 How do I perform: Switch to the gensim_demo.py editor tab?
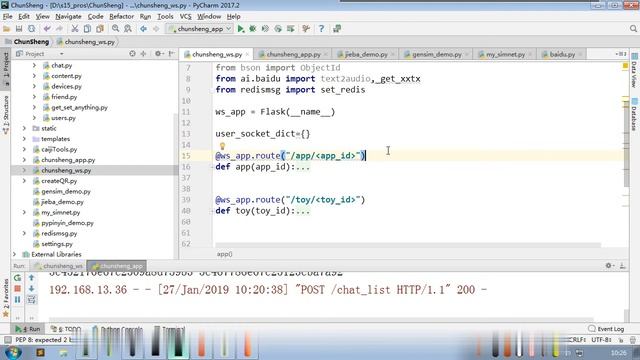coord(436,54)
